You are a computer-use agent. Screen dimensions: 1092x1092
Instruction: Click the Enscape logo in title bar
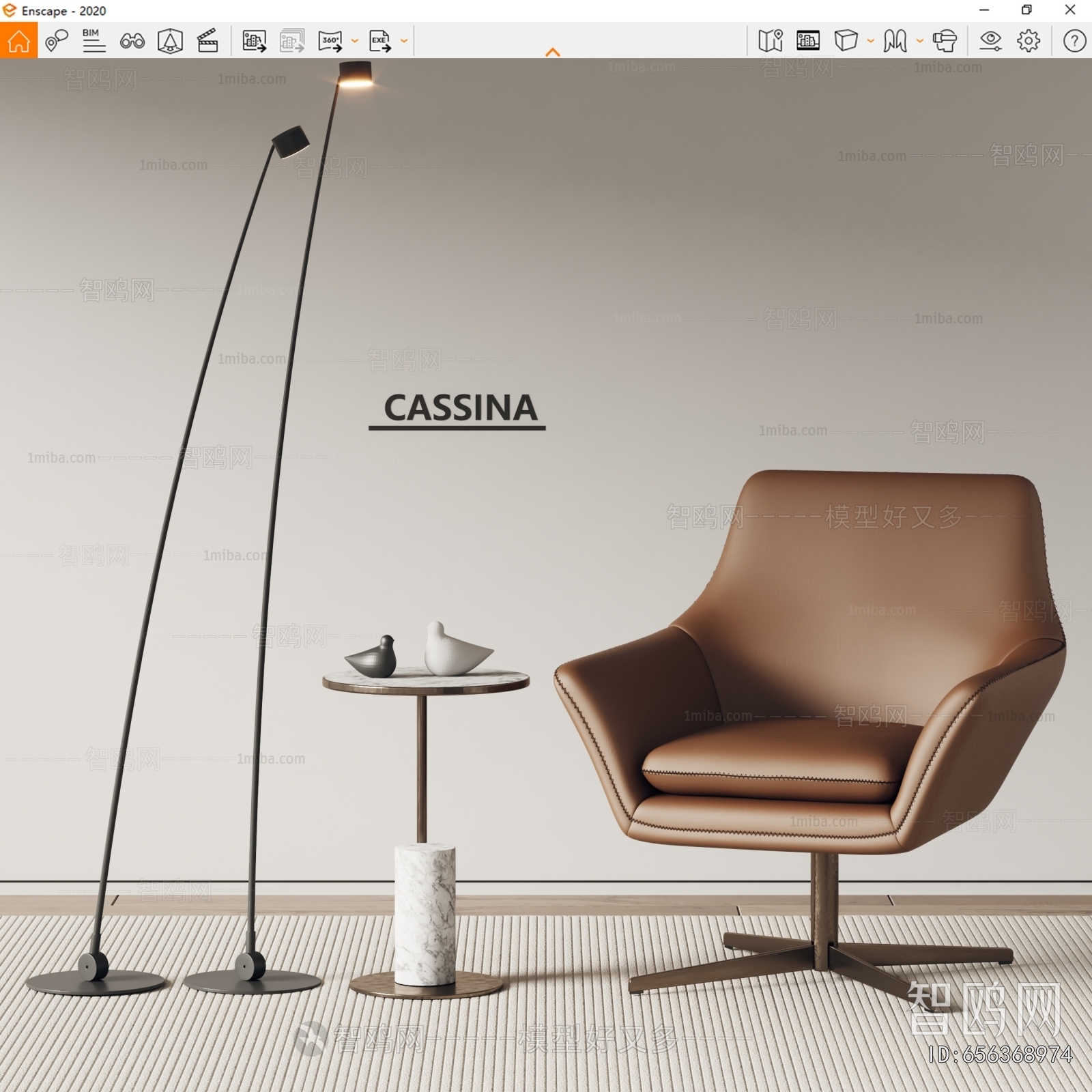pyautogui.click(x=10, y=10)
